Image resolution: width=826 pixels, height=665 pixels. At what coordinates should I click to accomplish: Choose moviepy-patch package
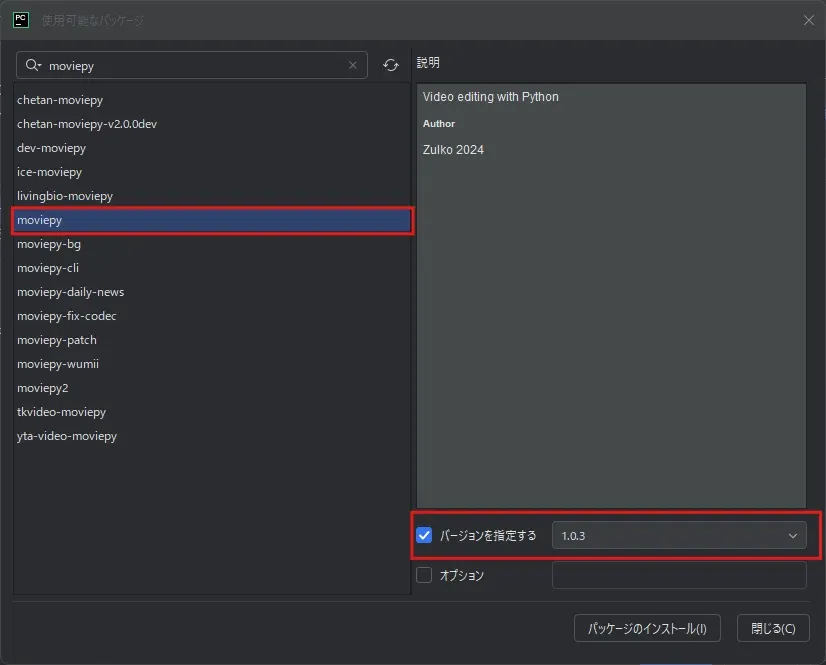click(x=212, y=340)
